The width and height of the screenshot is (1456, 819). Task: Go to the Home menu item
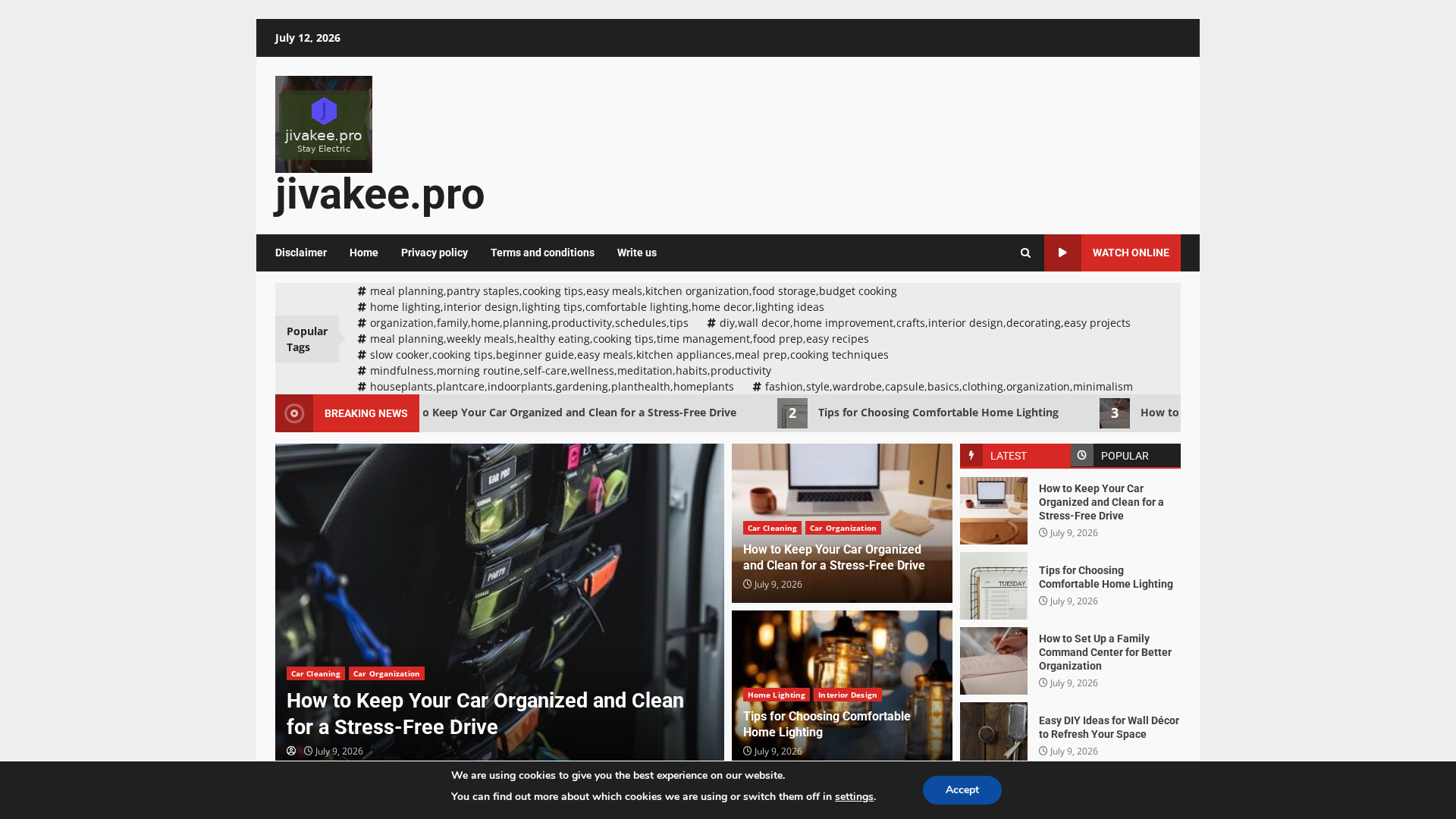pos(364,253)
